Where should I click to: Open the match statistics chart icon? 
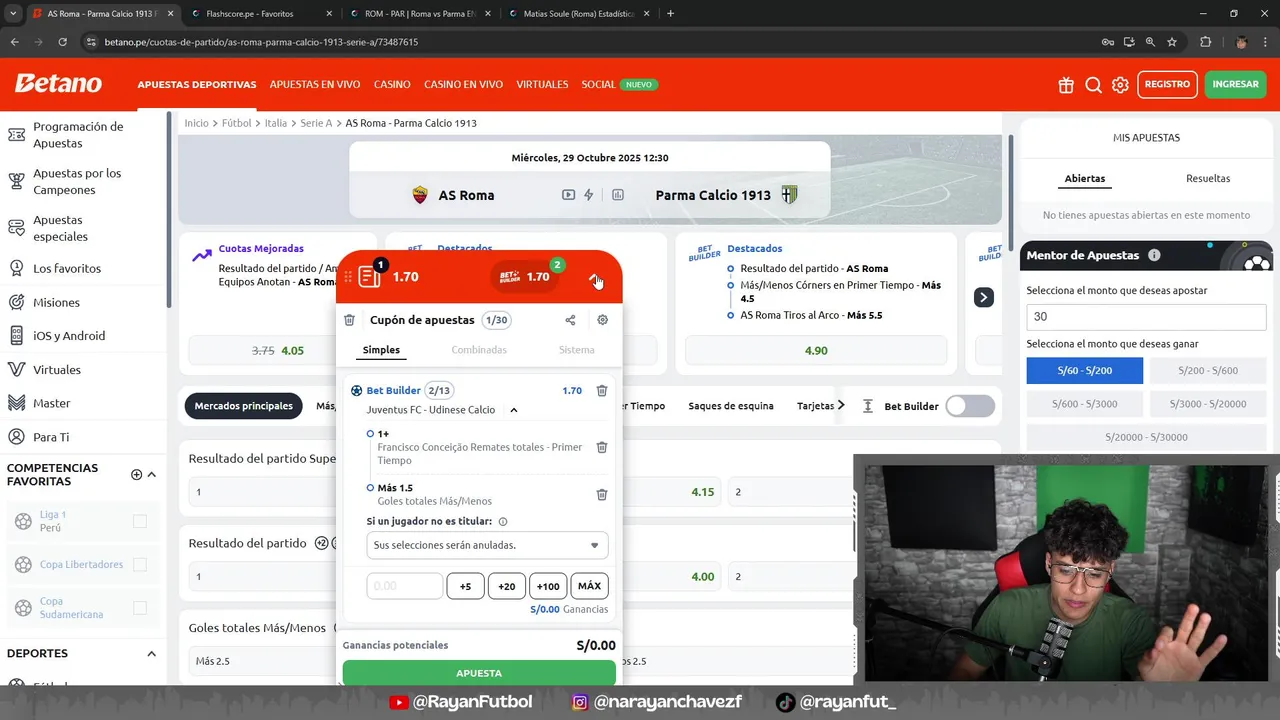618,195
